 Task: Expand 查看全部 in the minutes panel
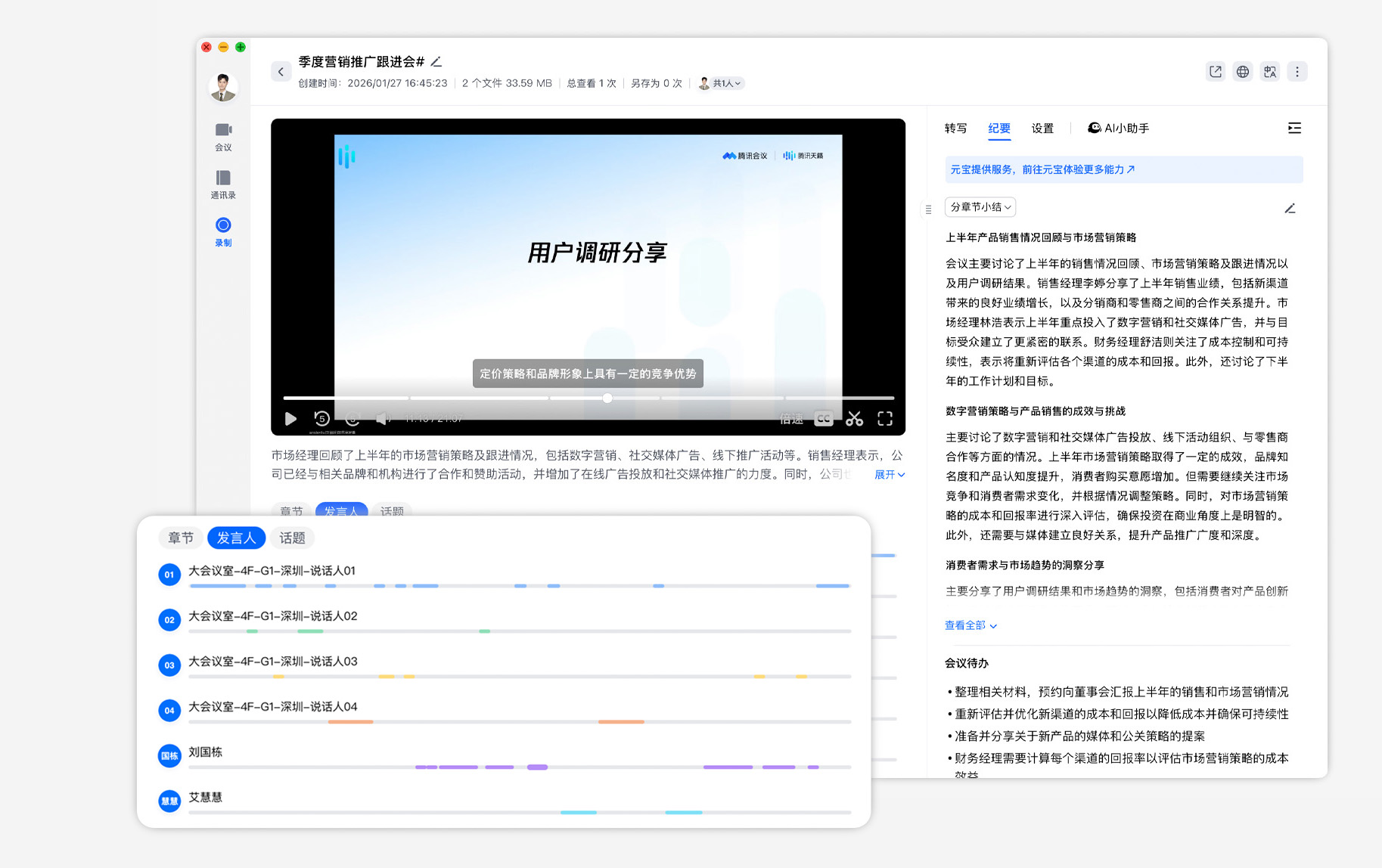970,625
